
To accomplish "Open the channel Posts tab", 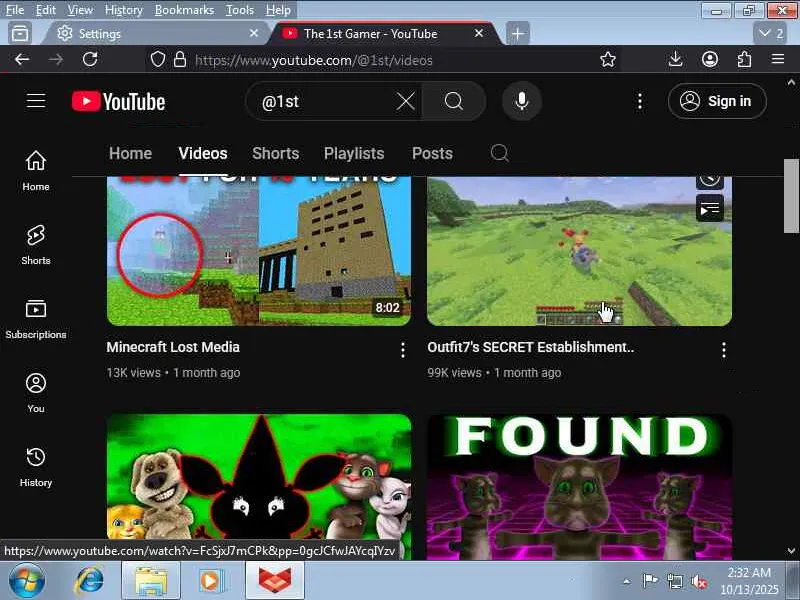I will 432,154.
